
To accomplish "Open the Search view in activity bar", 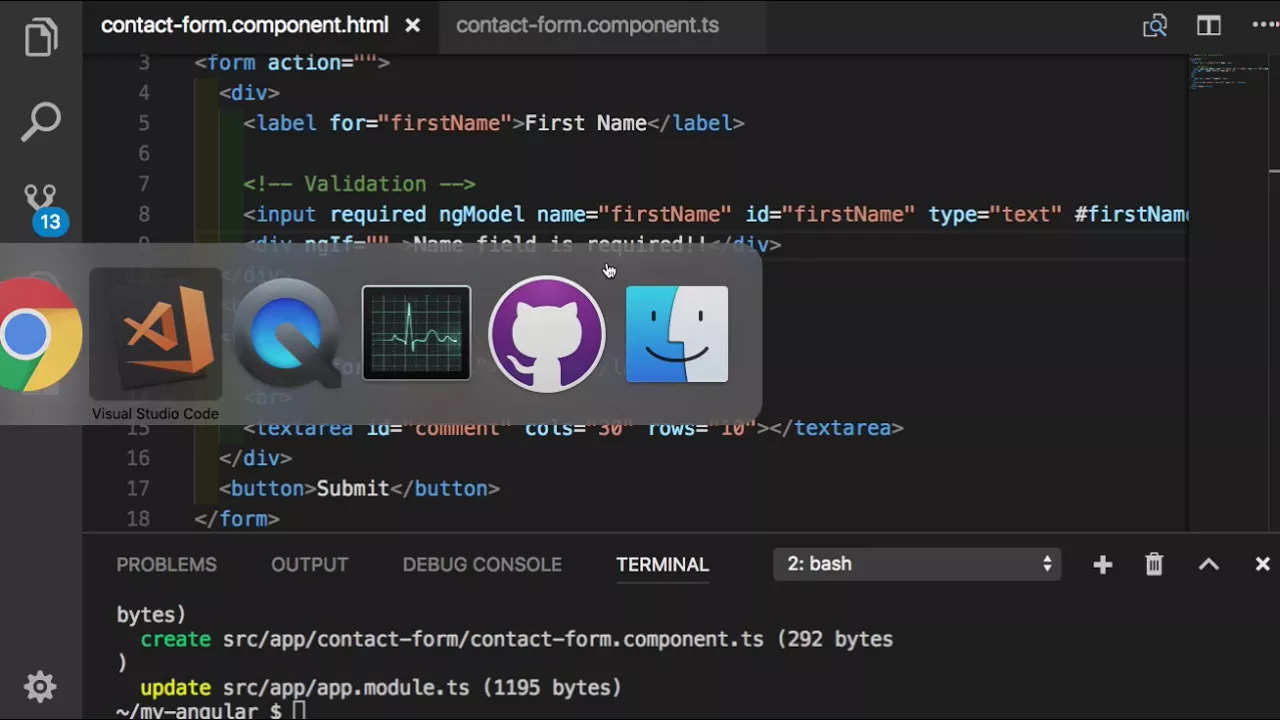I will [41, 121].
